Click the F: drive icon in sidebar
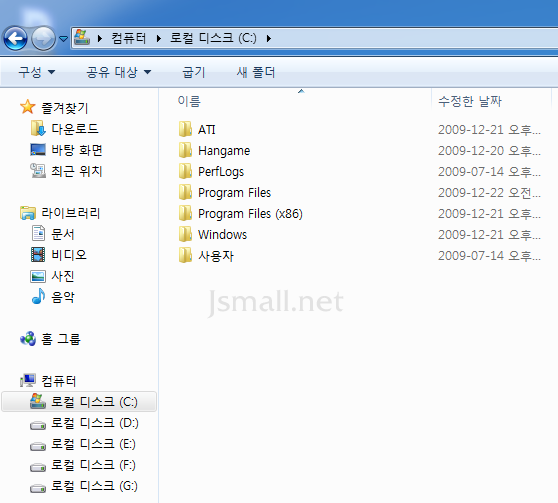 click(38, 467)
